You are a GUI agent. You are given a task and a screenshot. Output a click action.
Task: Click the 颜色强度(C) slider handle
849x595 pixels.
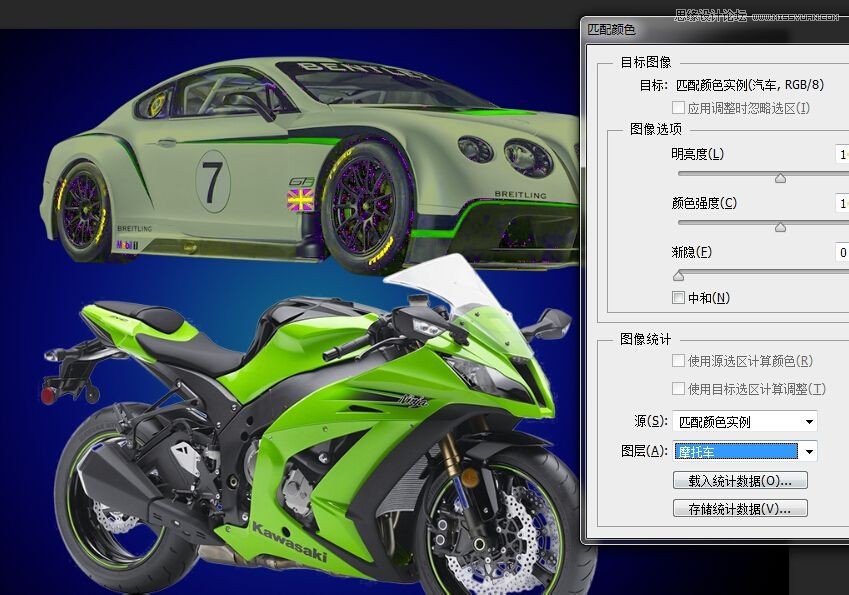coord(780,227)
